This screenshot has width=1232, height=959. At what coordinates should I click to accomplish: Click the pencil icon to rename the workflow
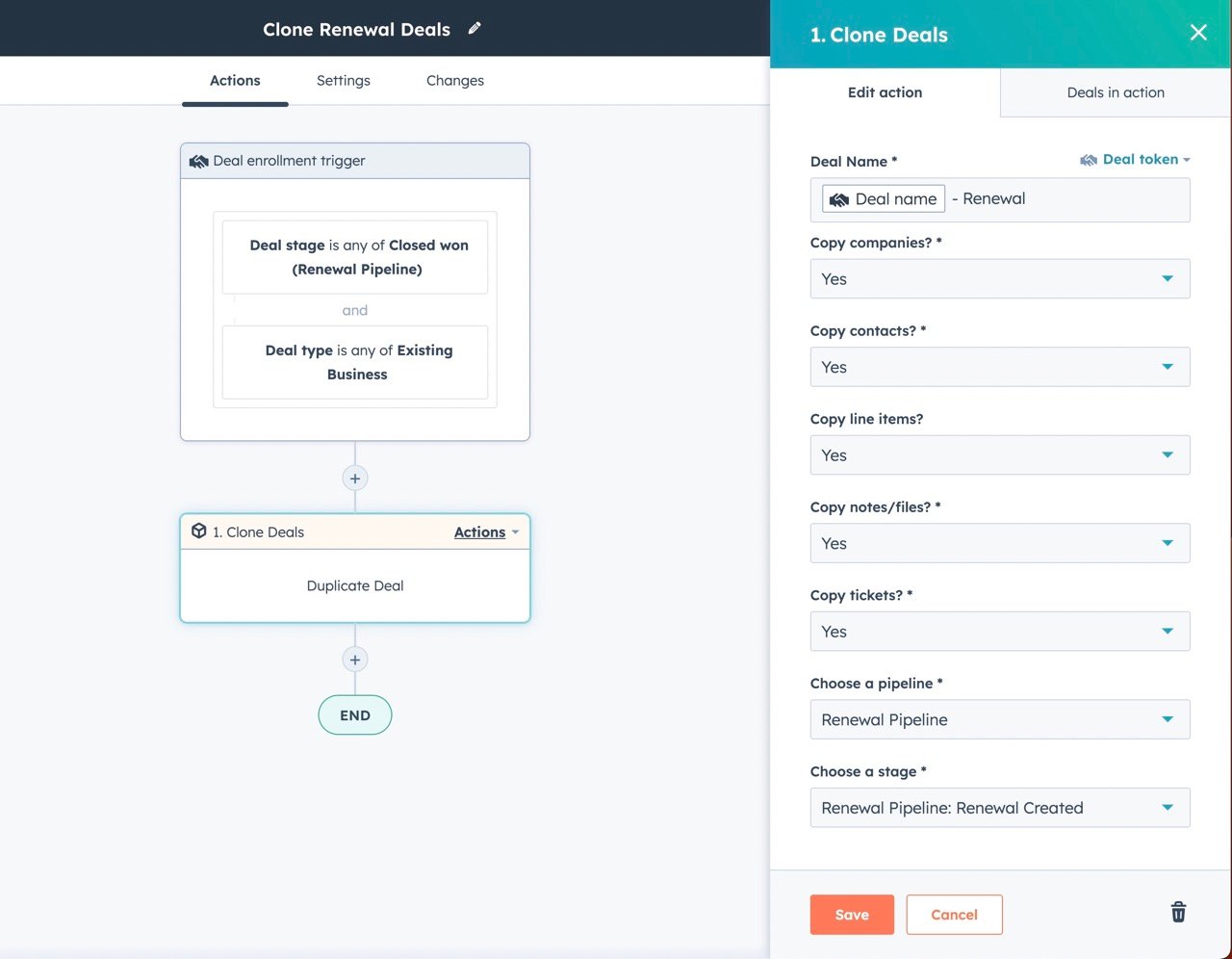(x=474, y=29)
